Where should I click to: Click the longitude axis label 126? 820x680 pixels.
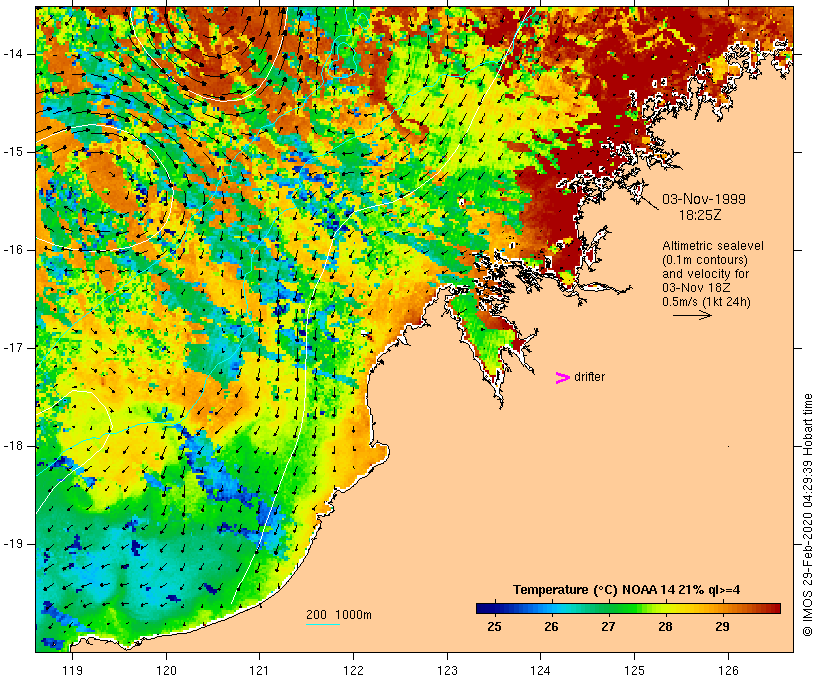[x=728, y=670]
